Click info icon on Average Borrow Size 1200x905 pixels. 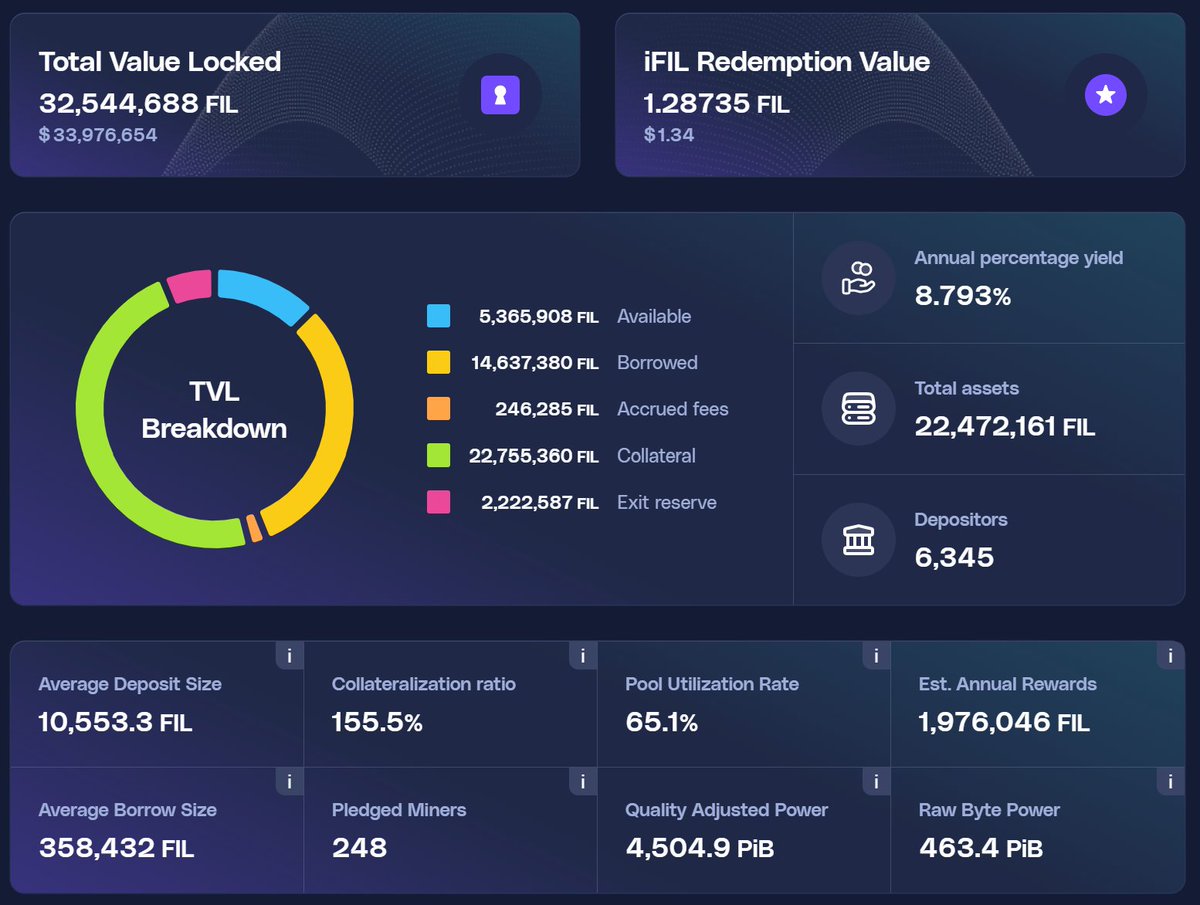289,782
